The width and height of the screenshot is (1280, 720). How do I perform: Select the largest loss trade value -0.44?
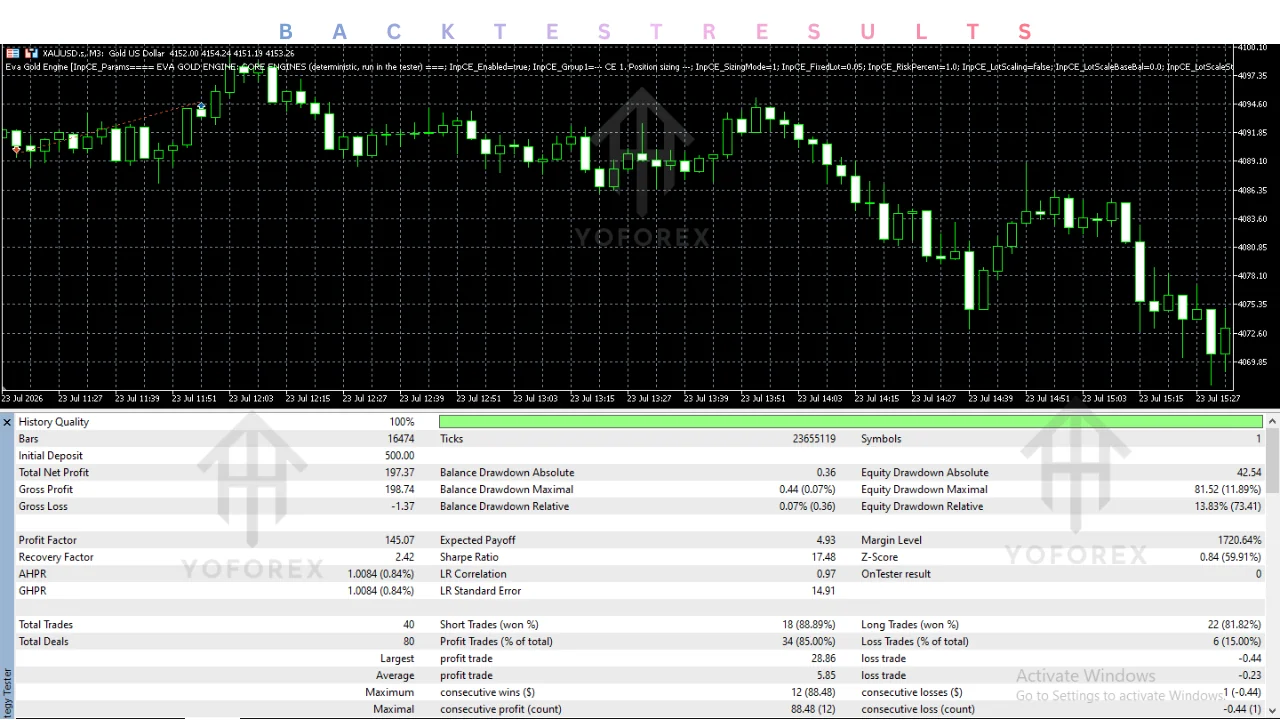pos(1250,659)
